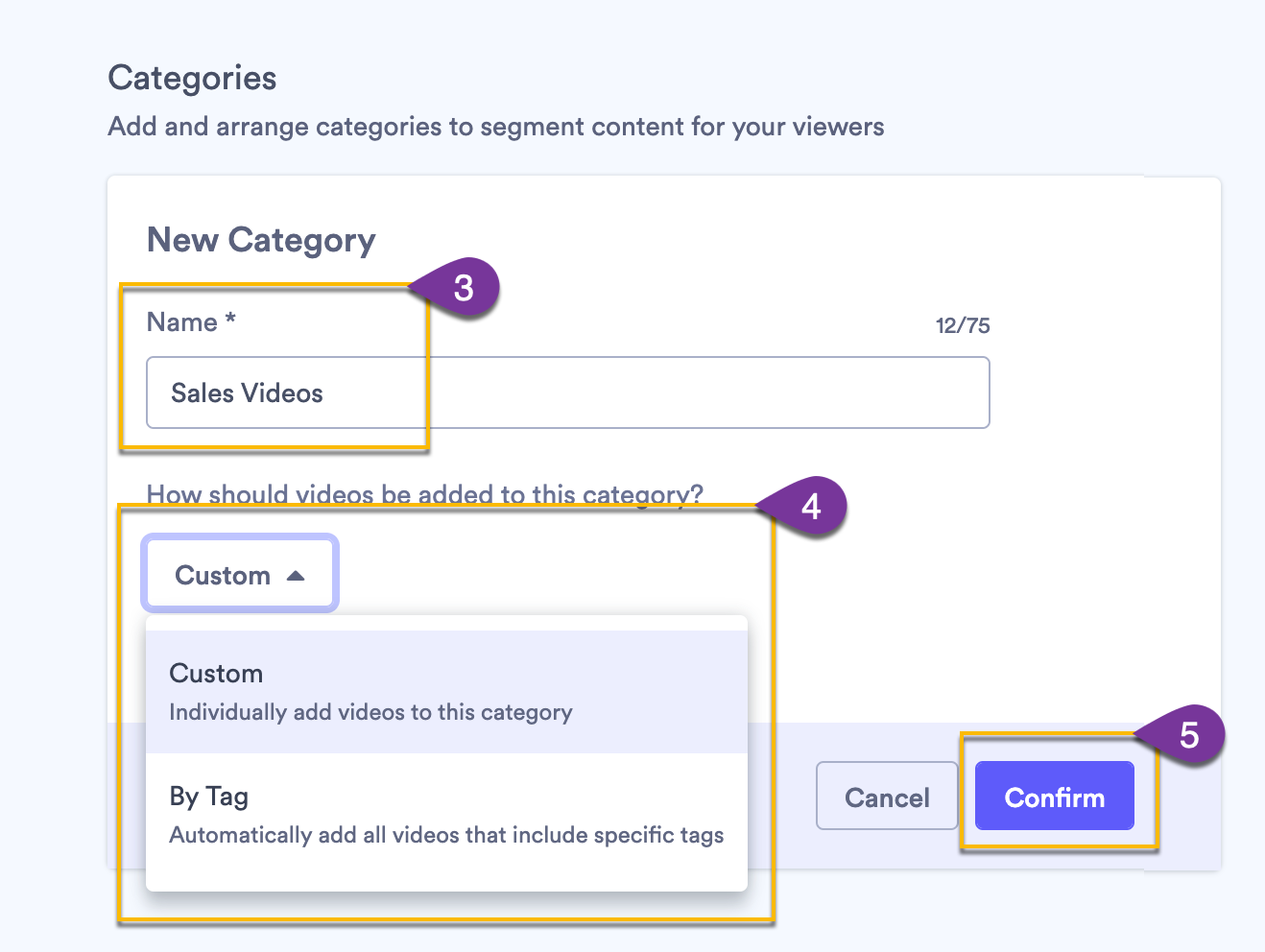The height and width of the screenshot is (952, 1265).
Task: Click the 'Add and arrange categories' description text
Action: pos(496,127)
